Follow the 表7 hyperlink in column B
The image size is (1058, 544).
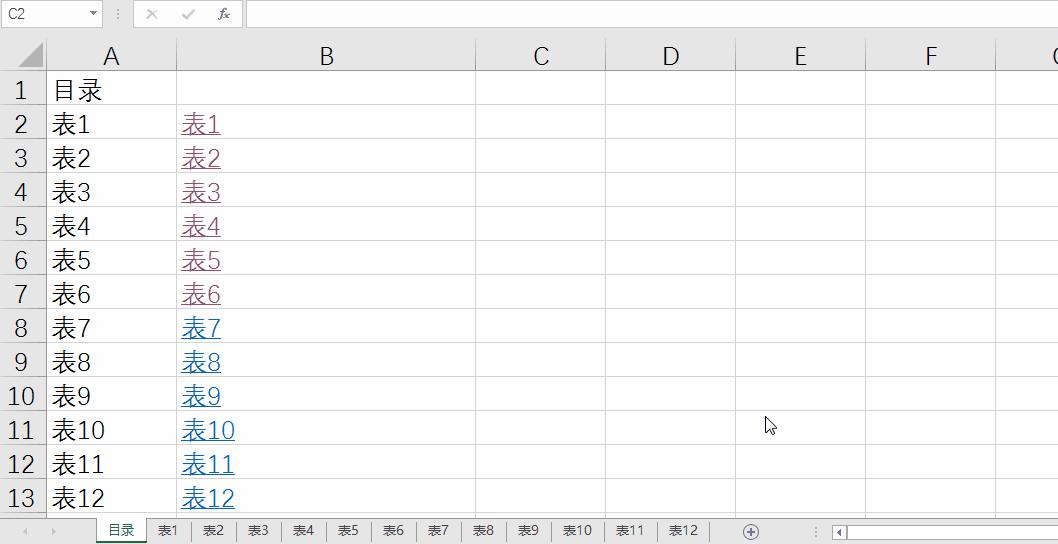pyautogui.click(x=201, y=328)
